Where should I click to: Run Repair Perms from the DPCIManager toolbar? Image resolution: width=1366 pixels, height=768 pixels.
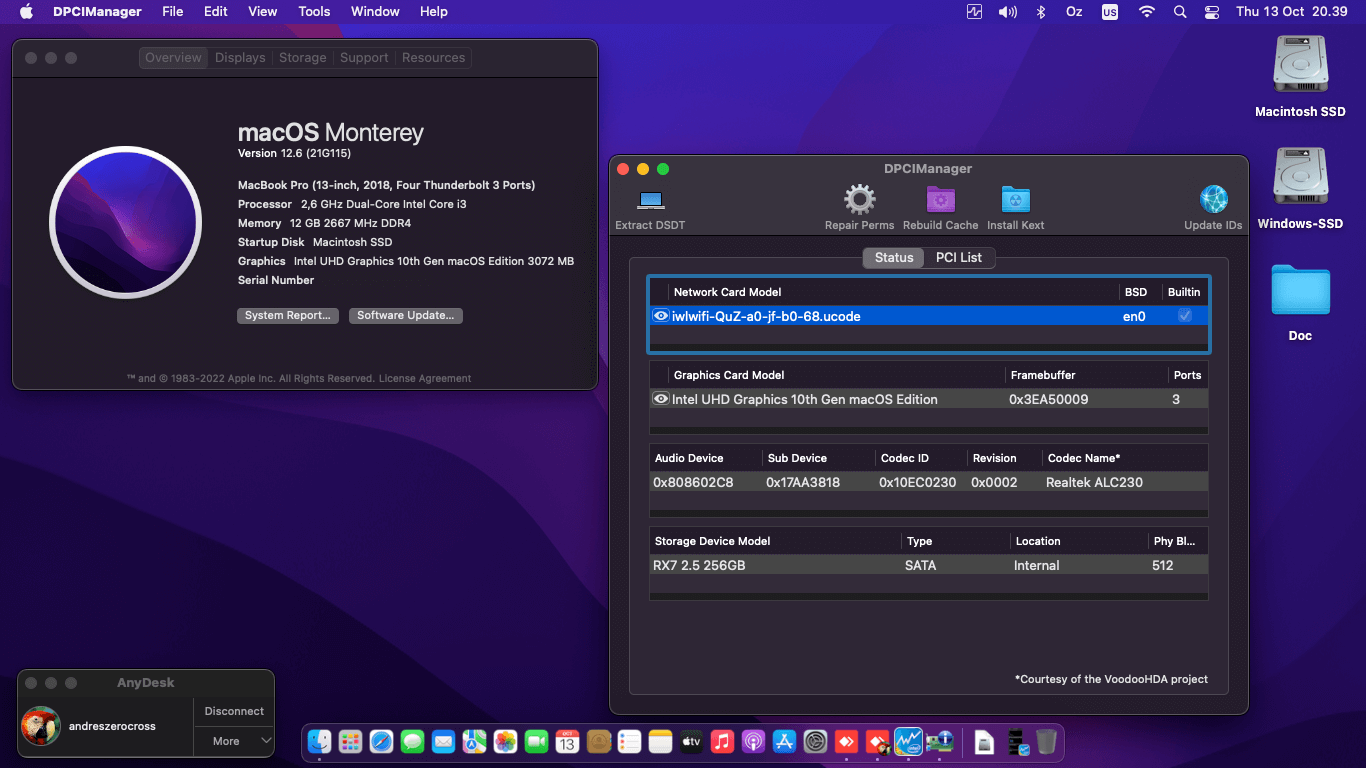(859, 199)
